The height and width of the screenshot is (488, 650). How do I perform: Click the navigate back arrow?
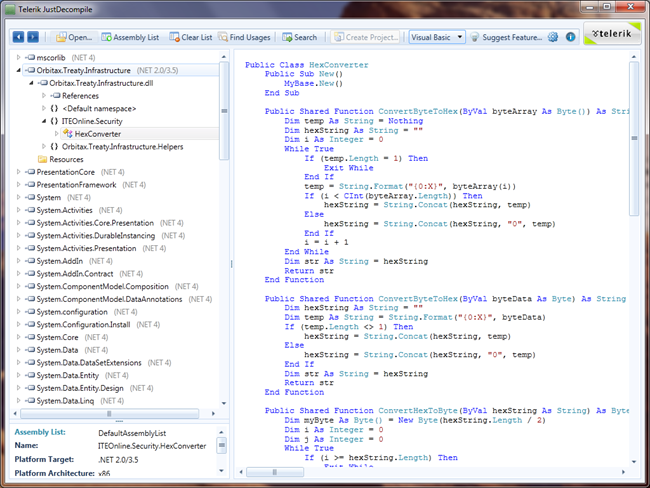pos(19,37)
